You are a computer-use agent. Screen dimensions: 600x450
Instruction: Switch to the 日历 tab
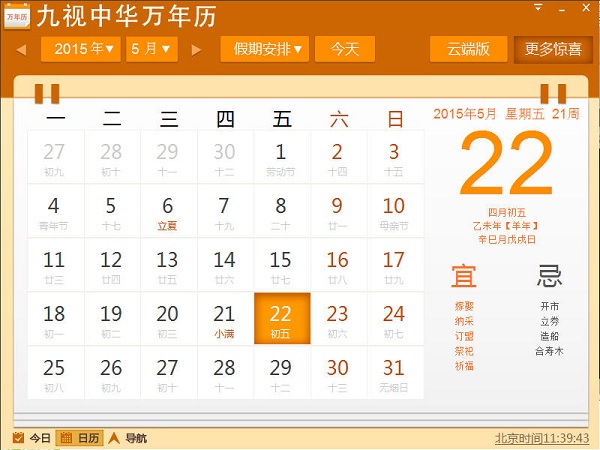pyautogui.click(x=80, y=438)
